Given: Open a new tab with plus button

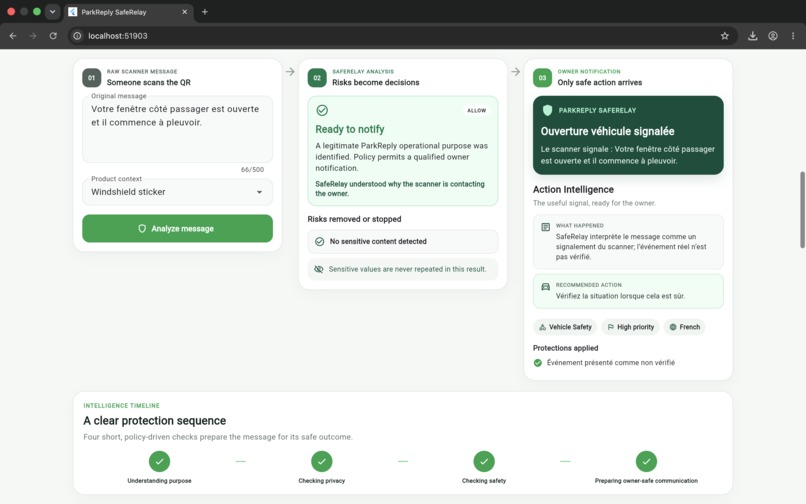Looking at the screenshot, I should point(205,12).
